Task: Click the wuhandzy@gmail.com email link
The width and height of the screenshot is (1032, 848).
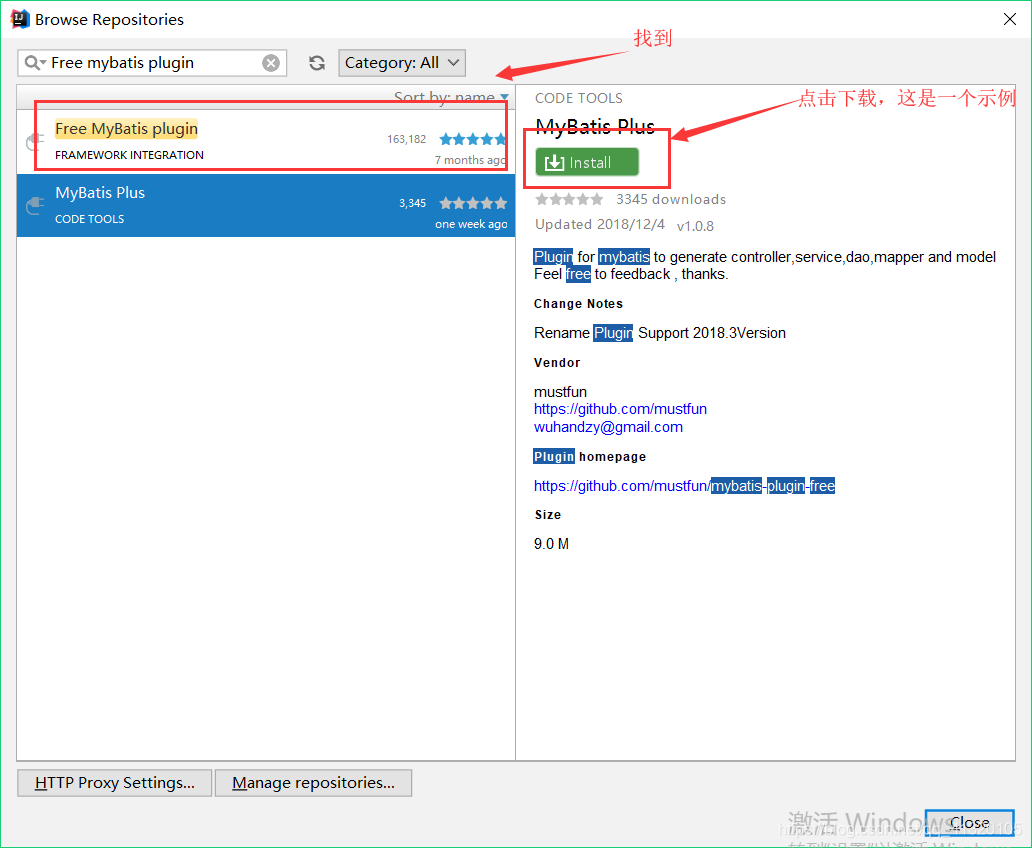Action: (x=608, y=427)
